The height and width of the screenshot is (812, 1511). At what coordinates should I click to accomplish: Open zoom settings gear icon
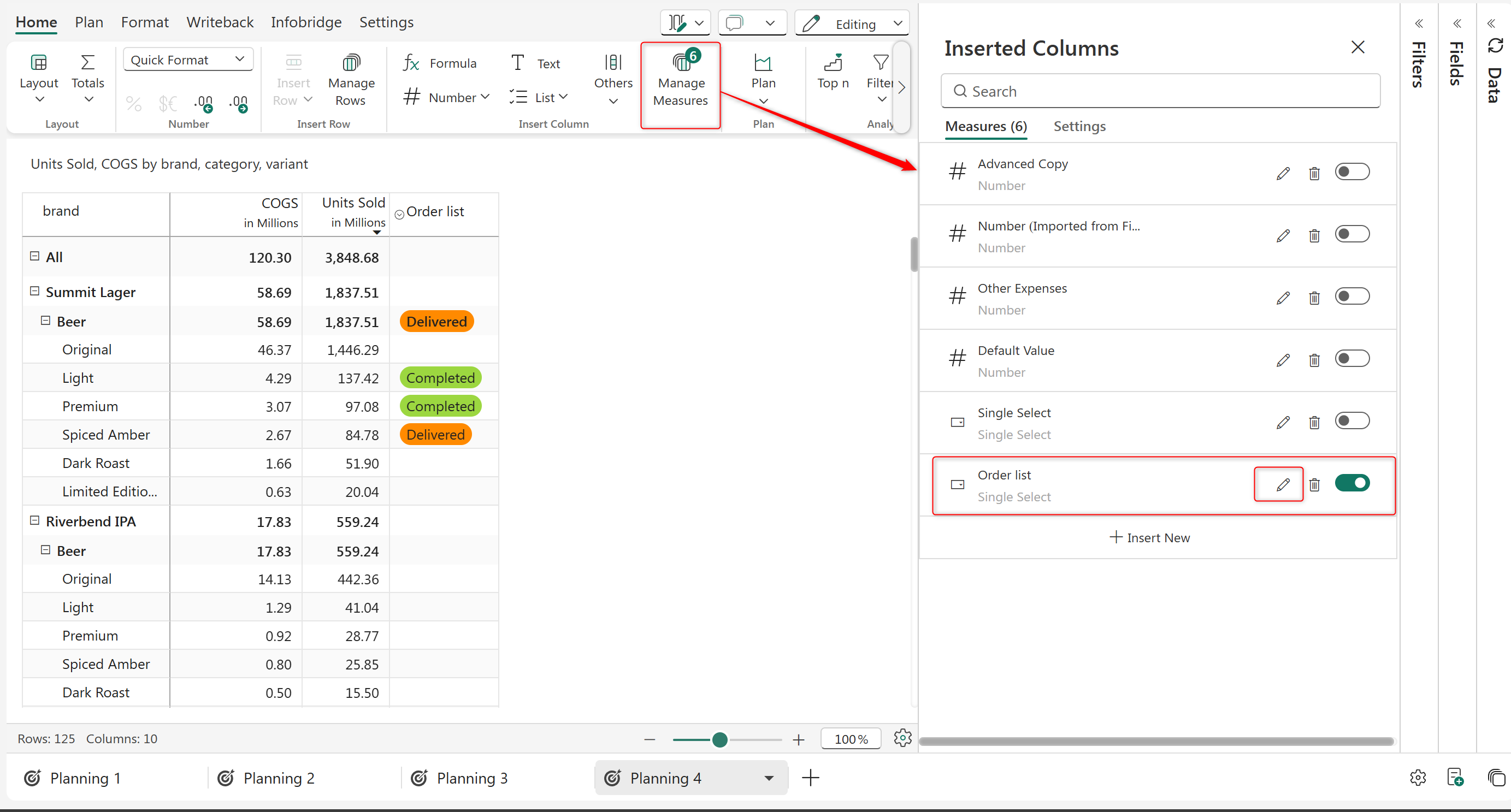(x=902, y=738)
